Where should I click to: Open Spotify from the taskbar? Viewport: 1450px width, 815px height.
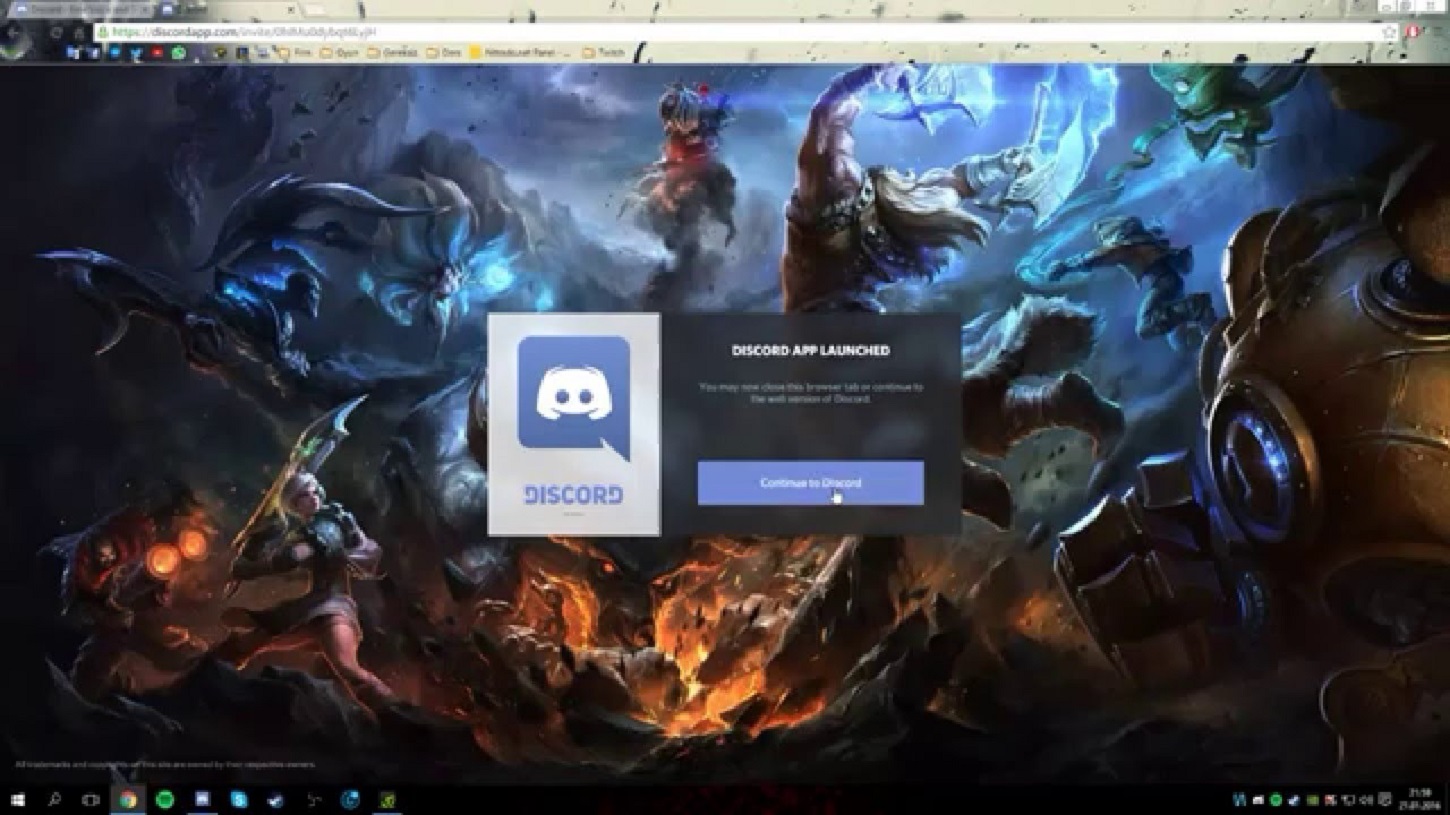[165, 800]
